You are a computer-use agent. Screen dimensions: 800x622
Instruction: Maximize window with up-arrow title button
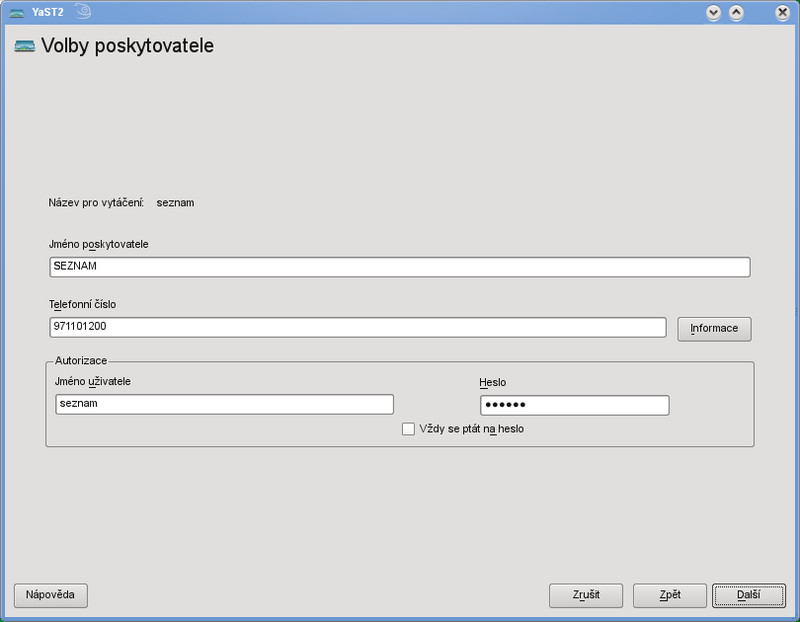(736, 12)
